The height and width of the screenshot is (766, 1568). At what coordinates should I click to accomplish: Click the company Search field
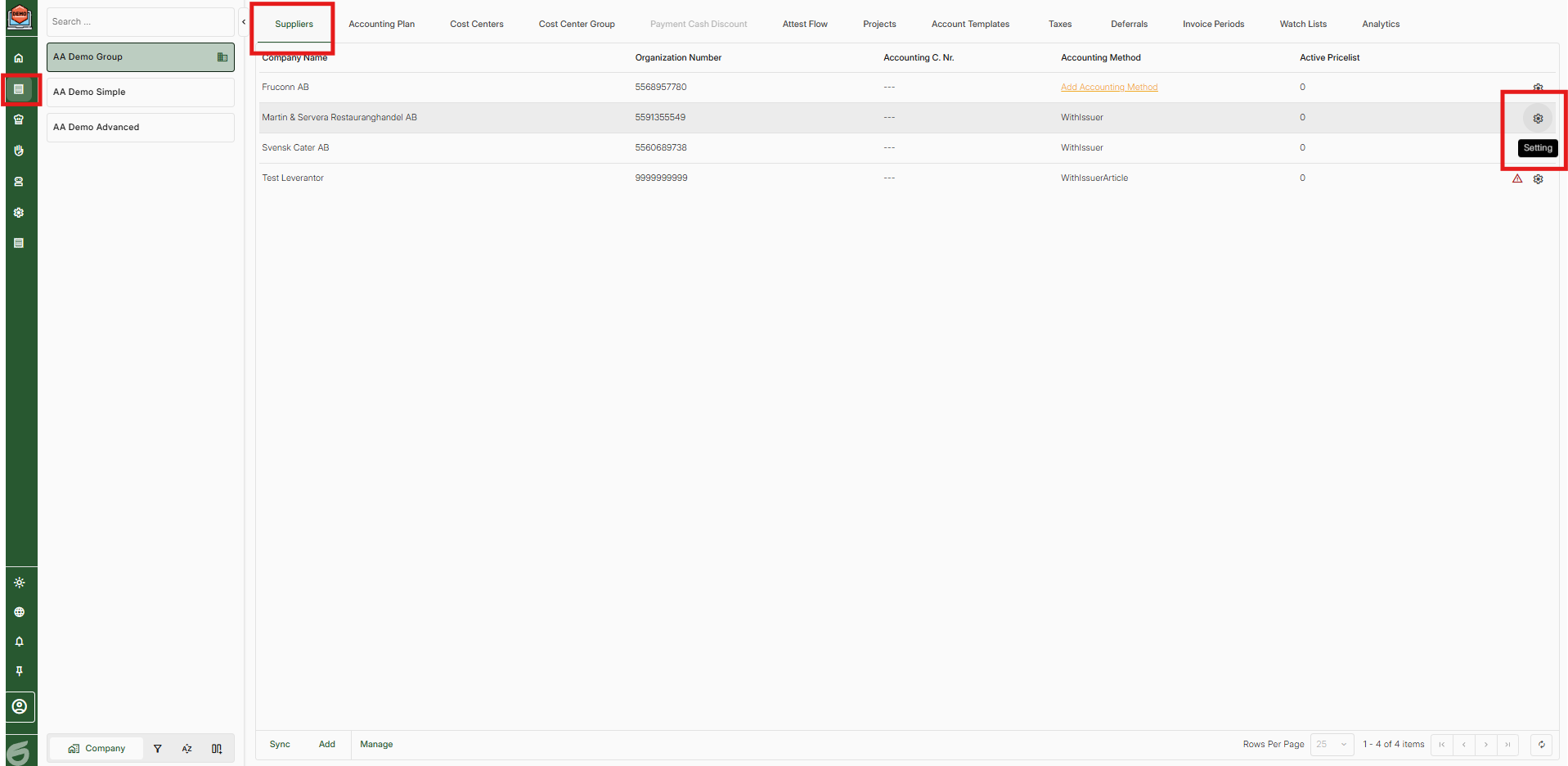tap(141, 22)
